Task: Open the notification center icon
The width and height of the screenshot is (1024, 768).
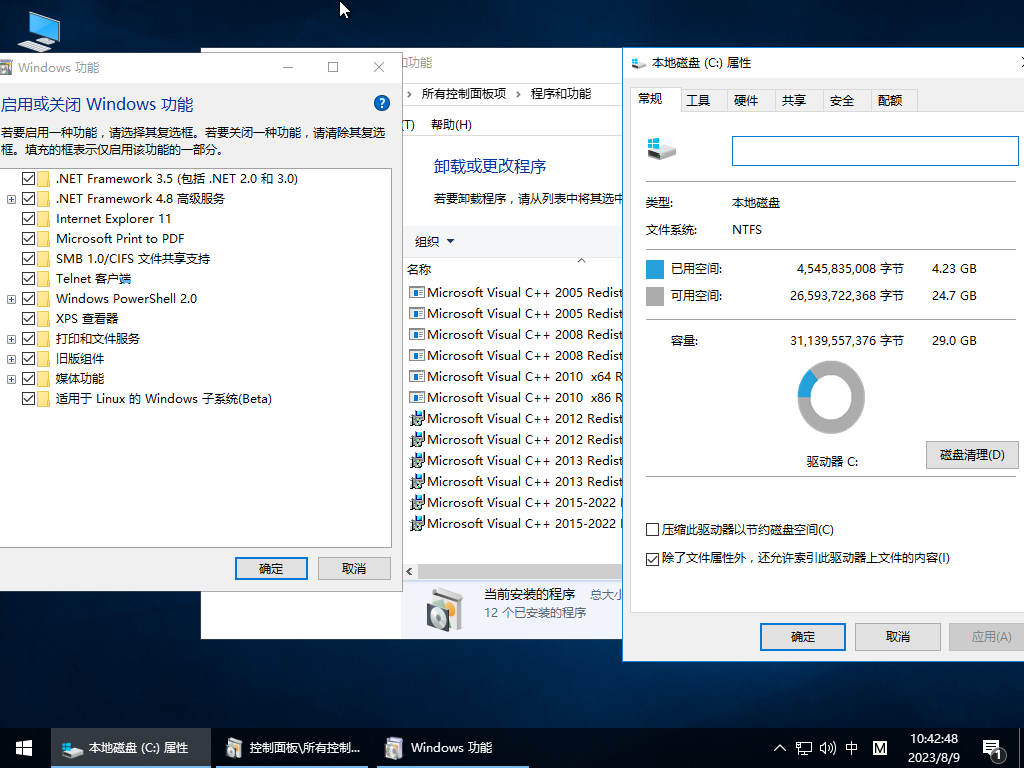Action: tap(993, 750)
